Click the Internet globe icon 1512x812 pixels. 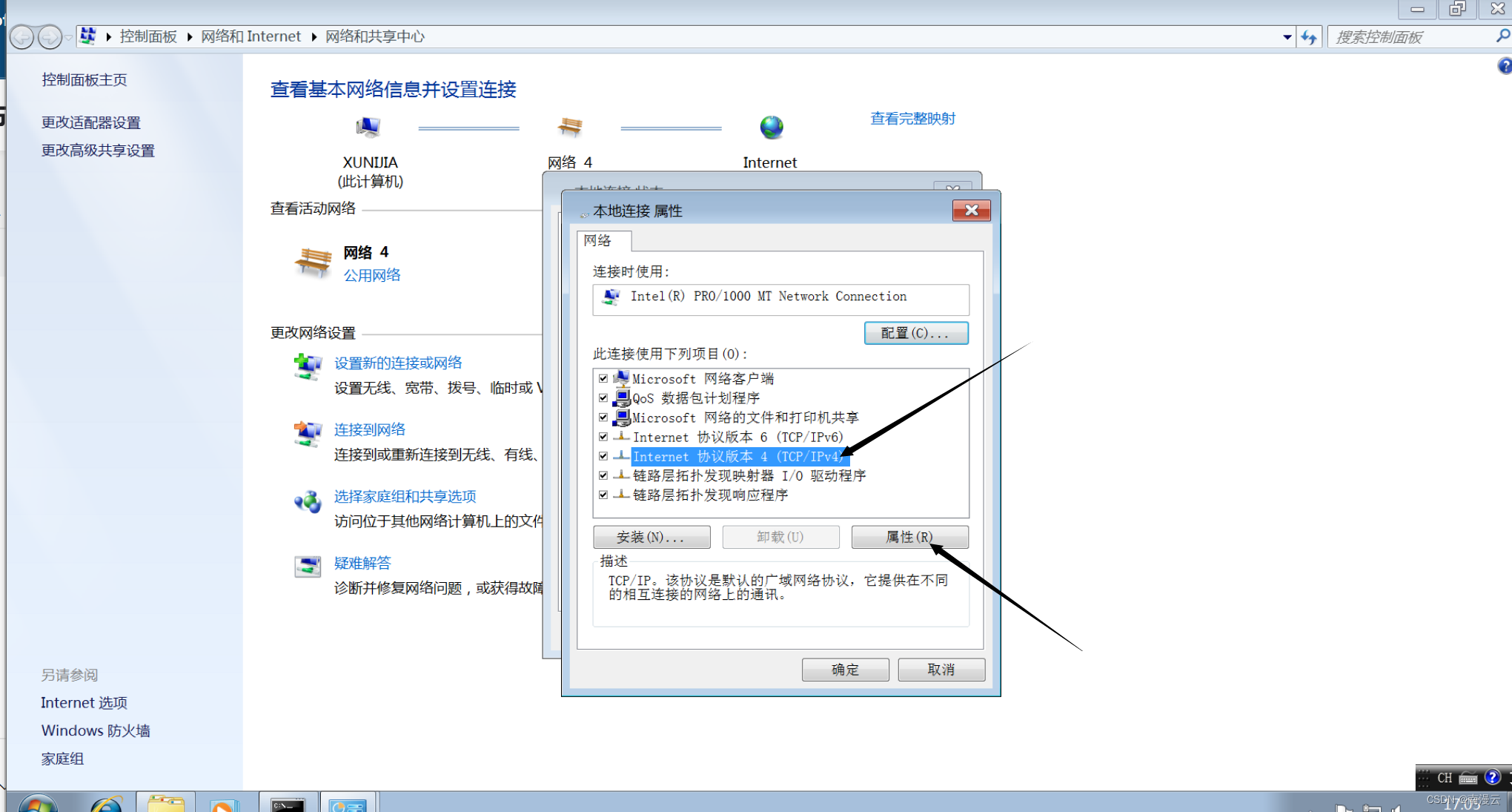pos(771,127)
